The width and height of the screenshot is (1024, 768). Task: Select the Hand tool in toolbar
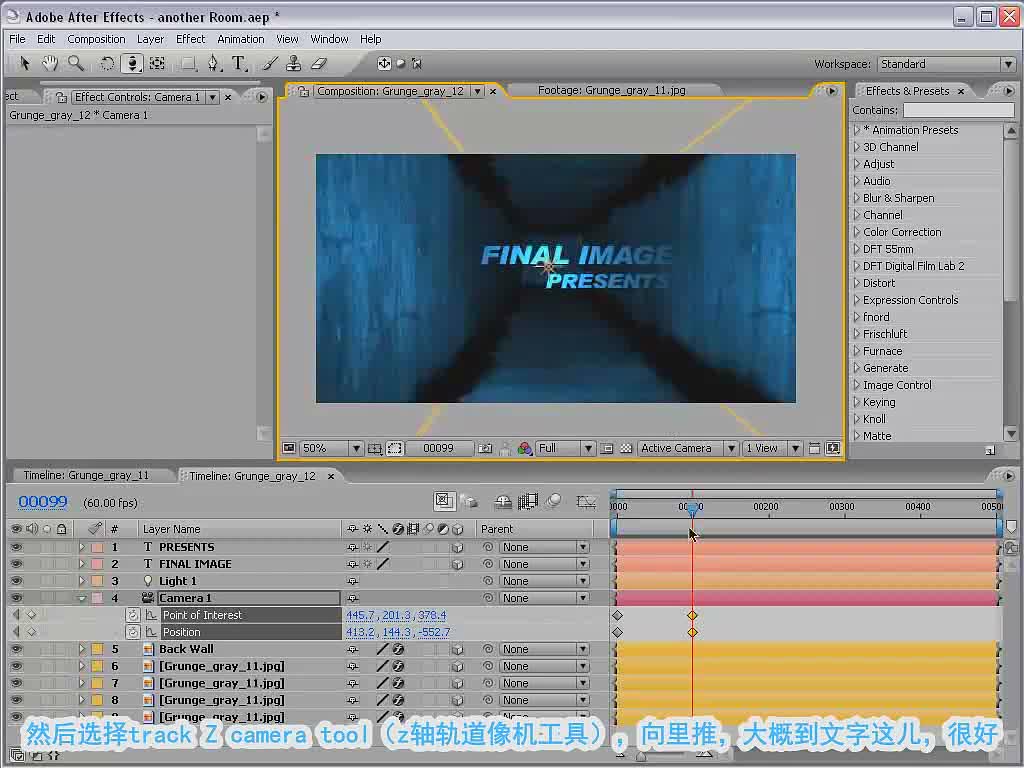(x=50, y=63)
